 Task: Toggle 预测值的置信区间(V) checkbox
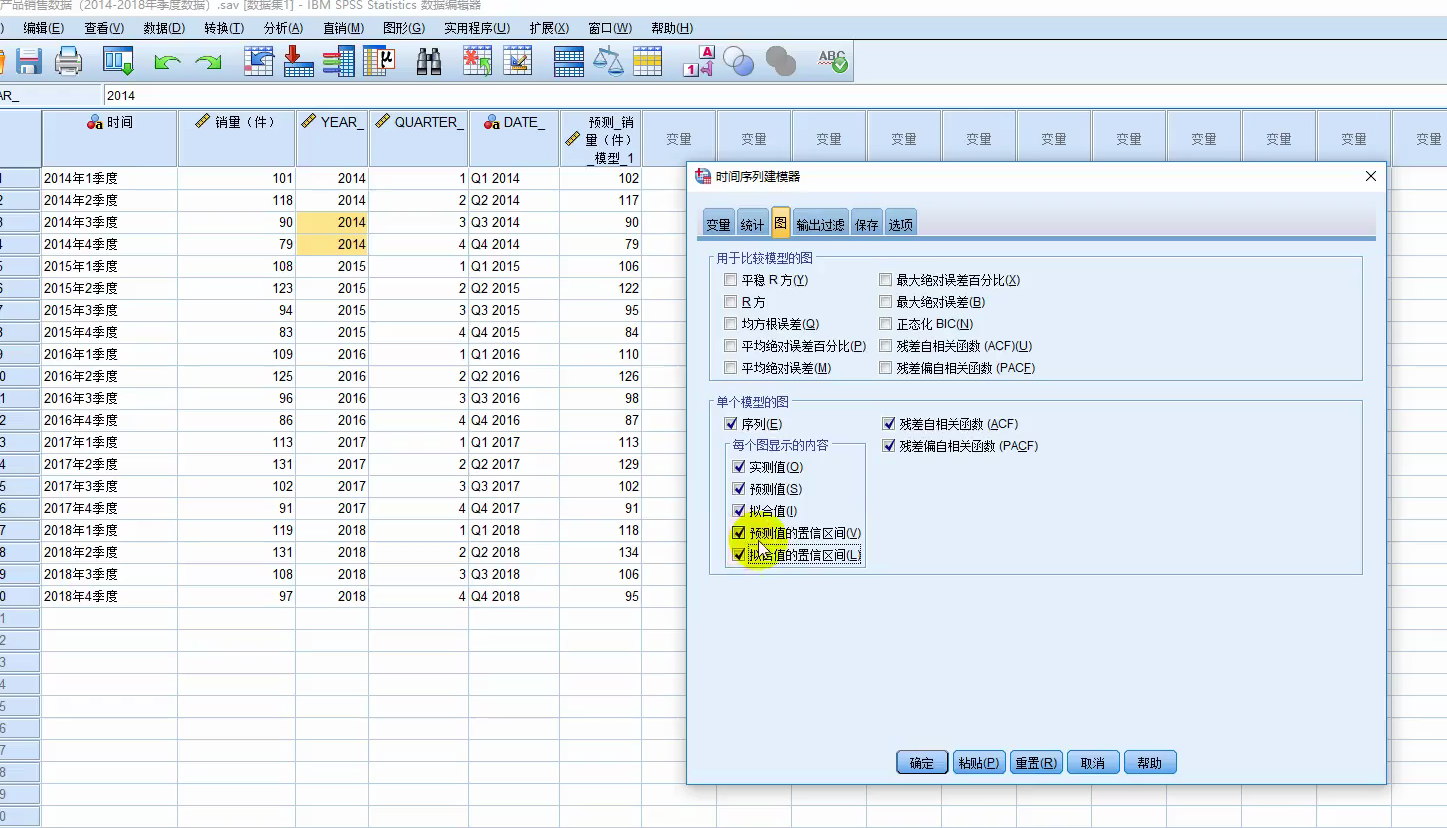739,533
